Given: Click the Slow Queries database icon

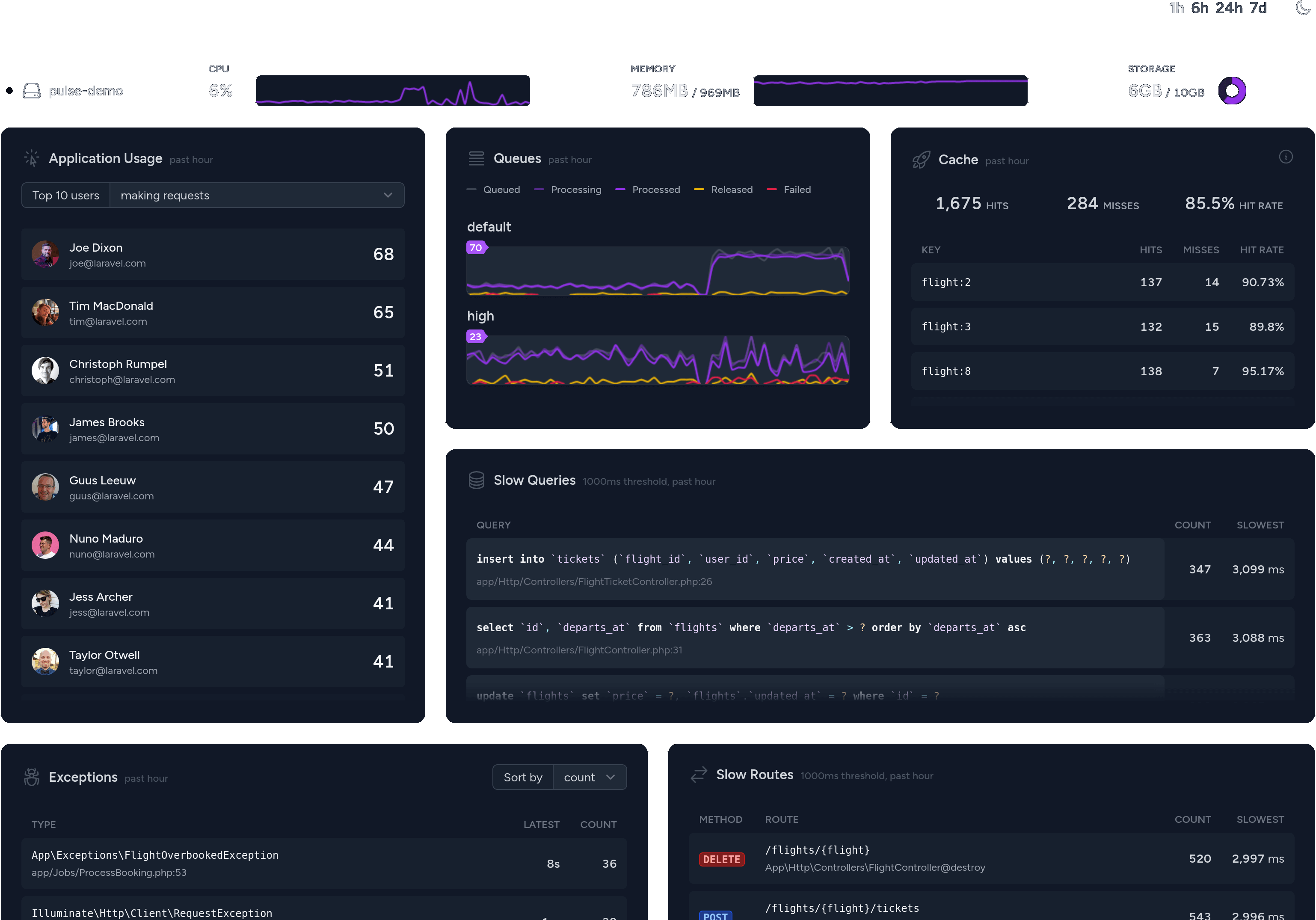Looking at the screenshot, I should (x=476, y=481).
